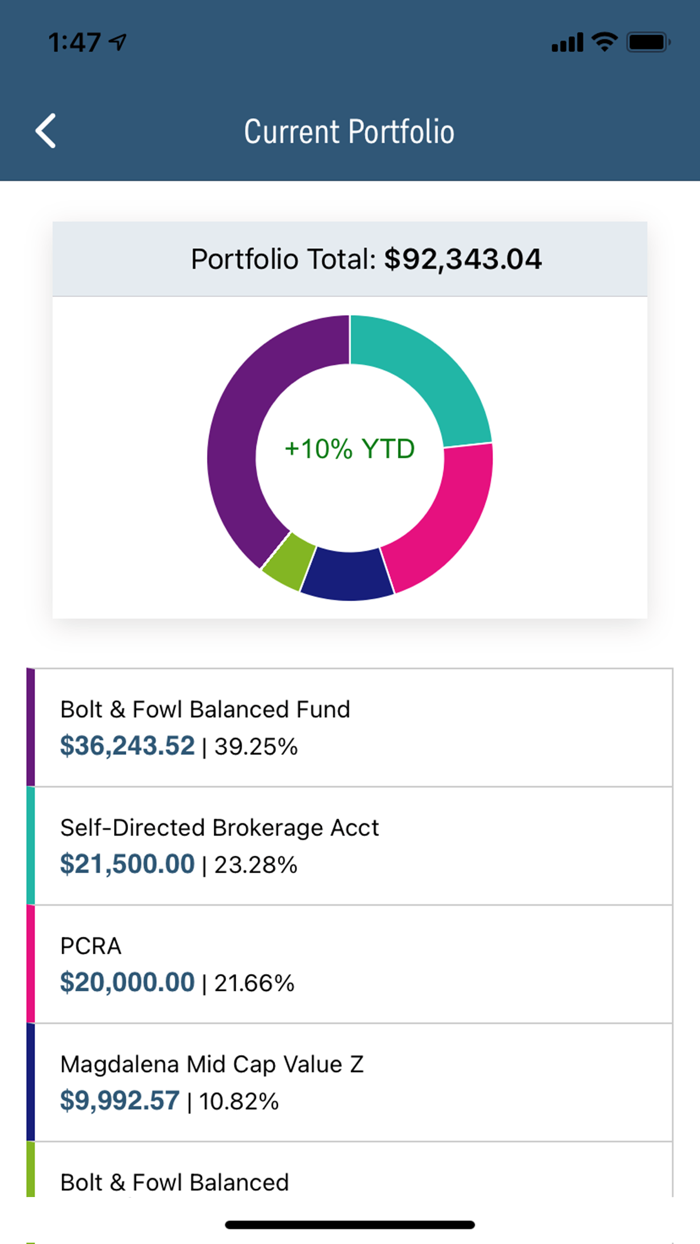700x1244 pixels.
Task: Open Self-Directed Brokerage Acct row
Action: point(350,846)
